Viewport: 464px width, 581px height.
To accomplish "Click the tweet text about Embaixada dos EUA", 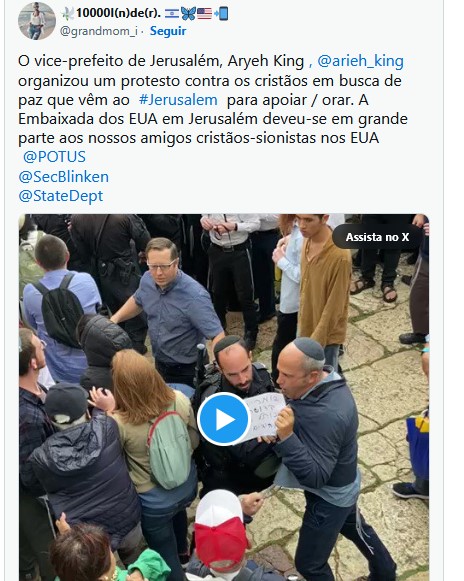I will tap(213, 119).
